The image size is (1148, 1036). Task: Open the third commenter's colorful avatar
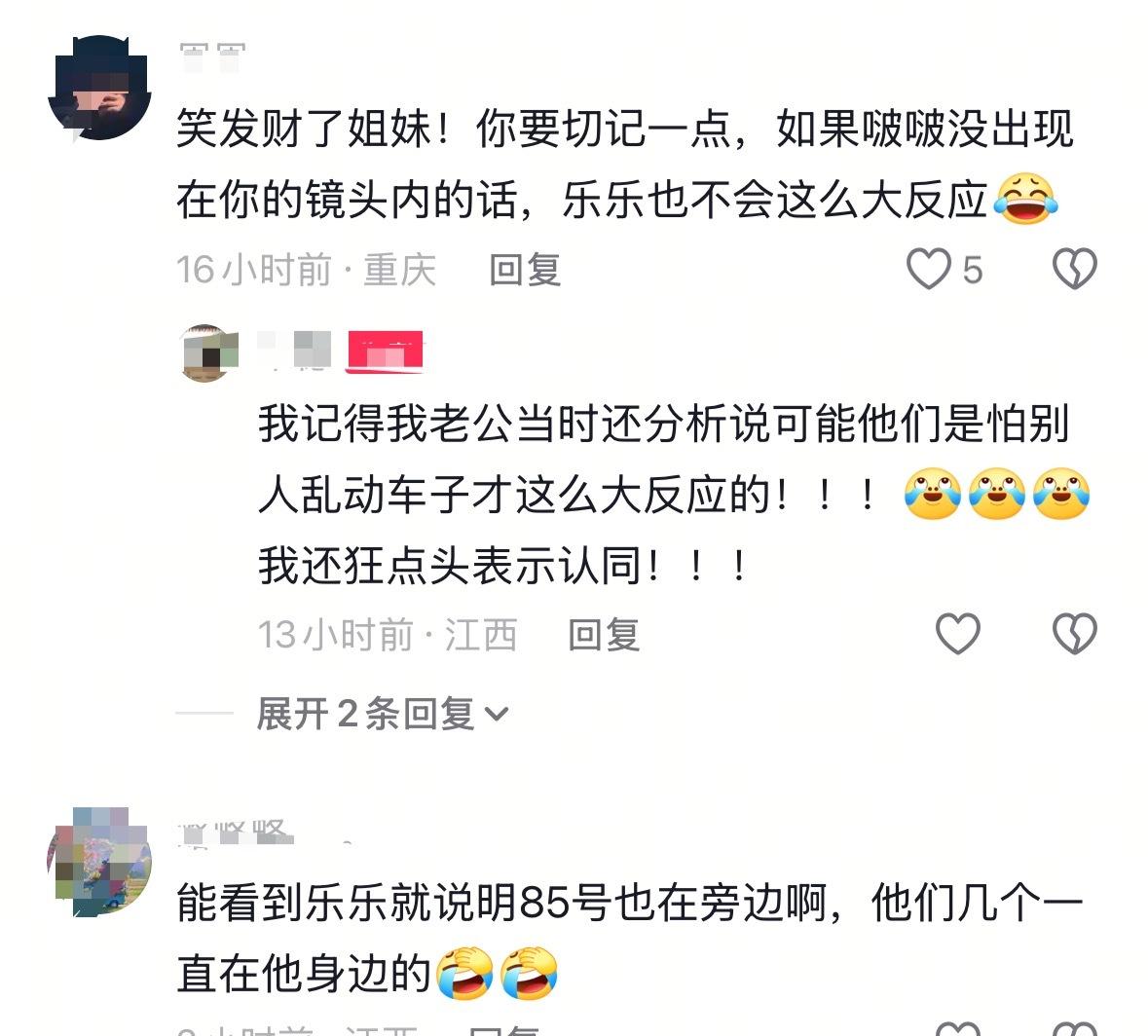pyautogui.click(x=99, y=862)
